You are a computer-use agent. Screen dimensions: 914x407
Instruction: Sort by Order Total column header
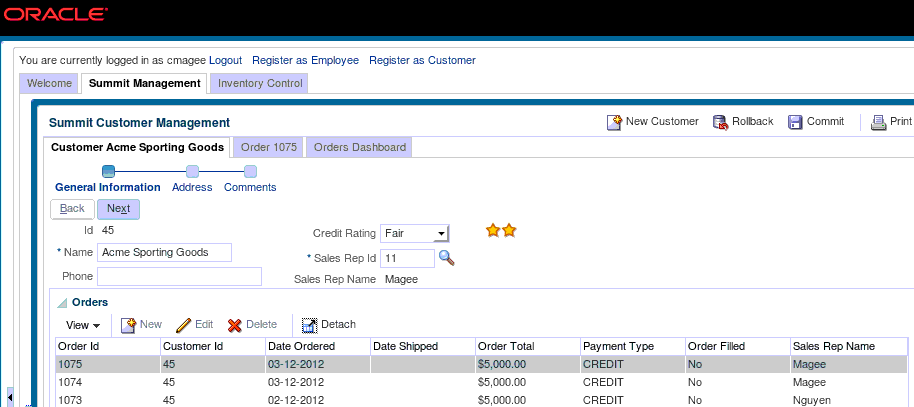(x=528, y=346)
